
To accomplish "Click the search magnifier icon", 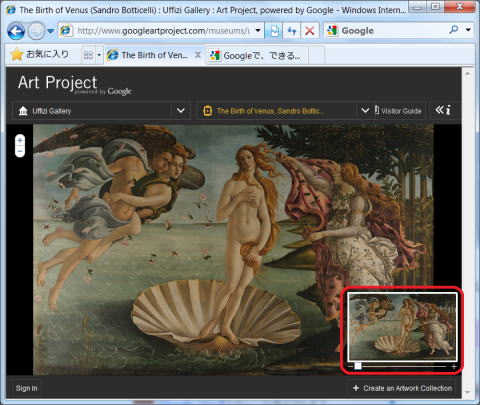I will [x=454, y=30].
